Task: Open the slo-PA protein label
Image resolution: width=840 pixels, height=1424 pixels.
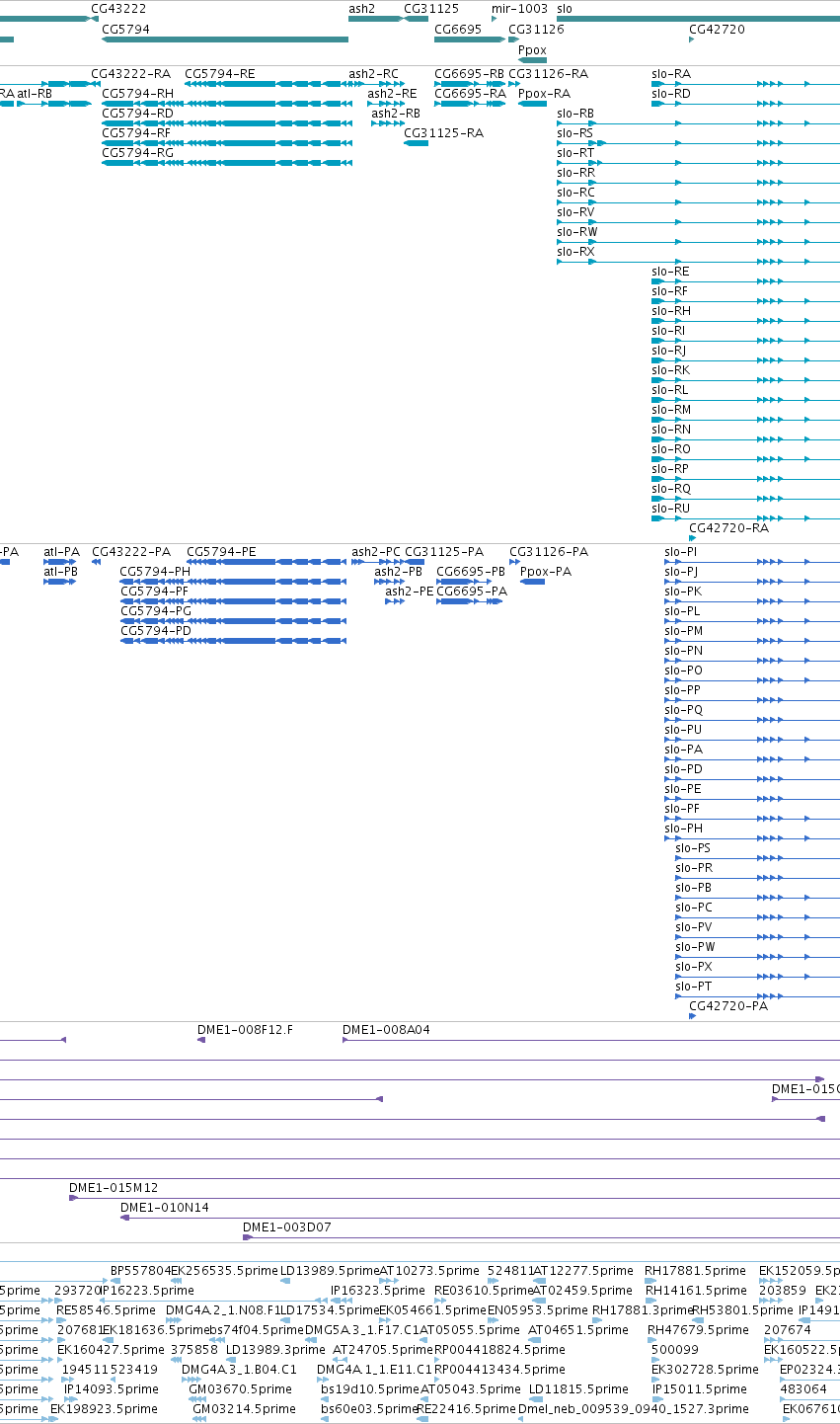Action: click(684, 750)
